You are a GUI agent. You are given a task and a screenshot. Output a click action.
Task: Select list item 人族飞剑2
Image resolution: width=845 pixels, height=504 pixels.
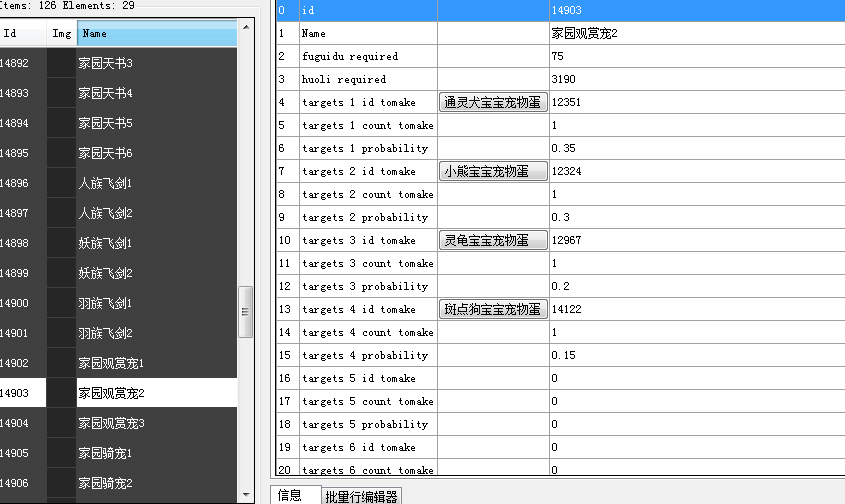(157, 213)
